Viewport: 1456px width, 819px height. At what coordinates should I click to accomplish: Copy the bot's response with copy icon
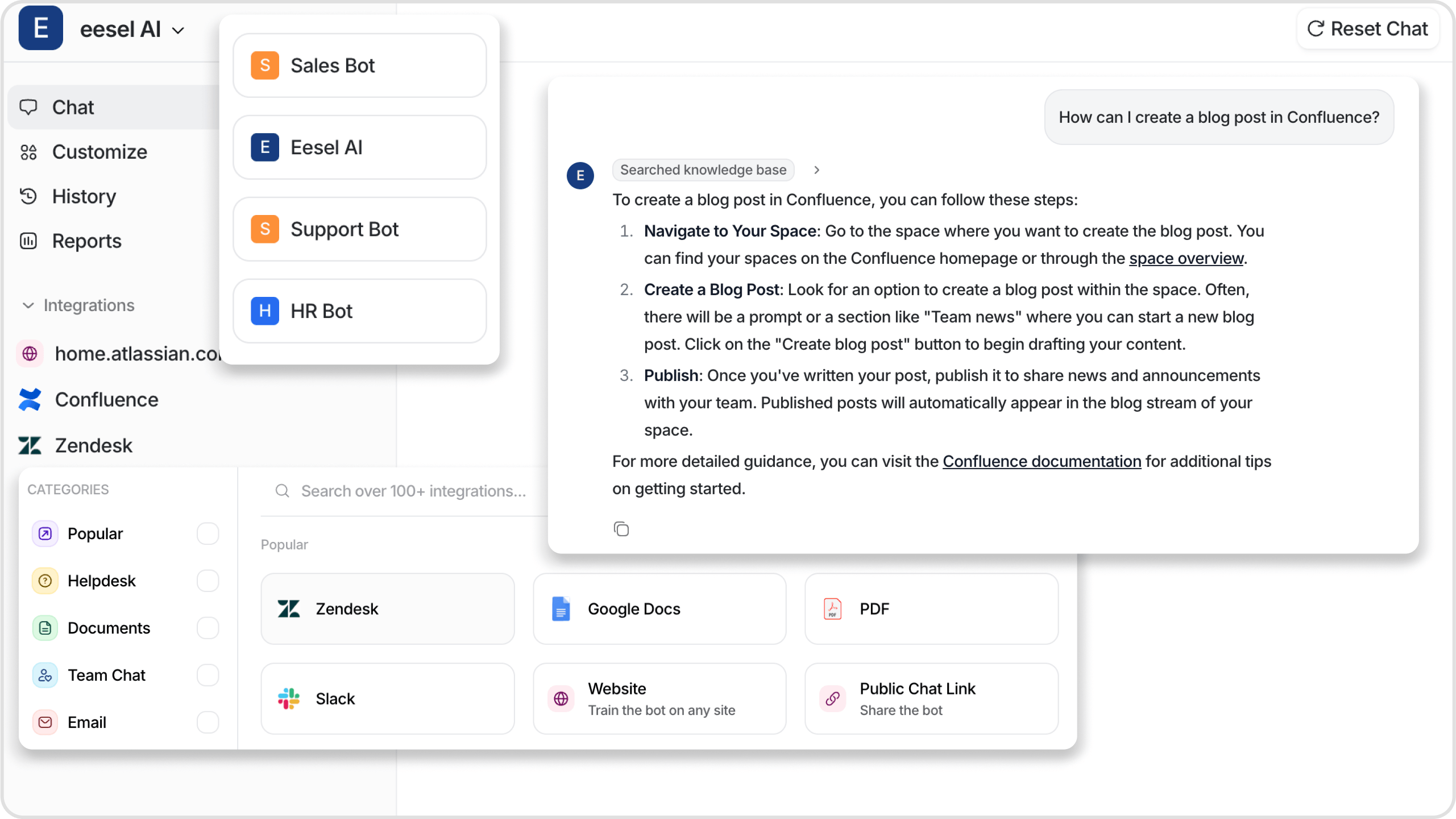(621, 529)
